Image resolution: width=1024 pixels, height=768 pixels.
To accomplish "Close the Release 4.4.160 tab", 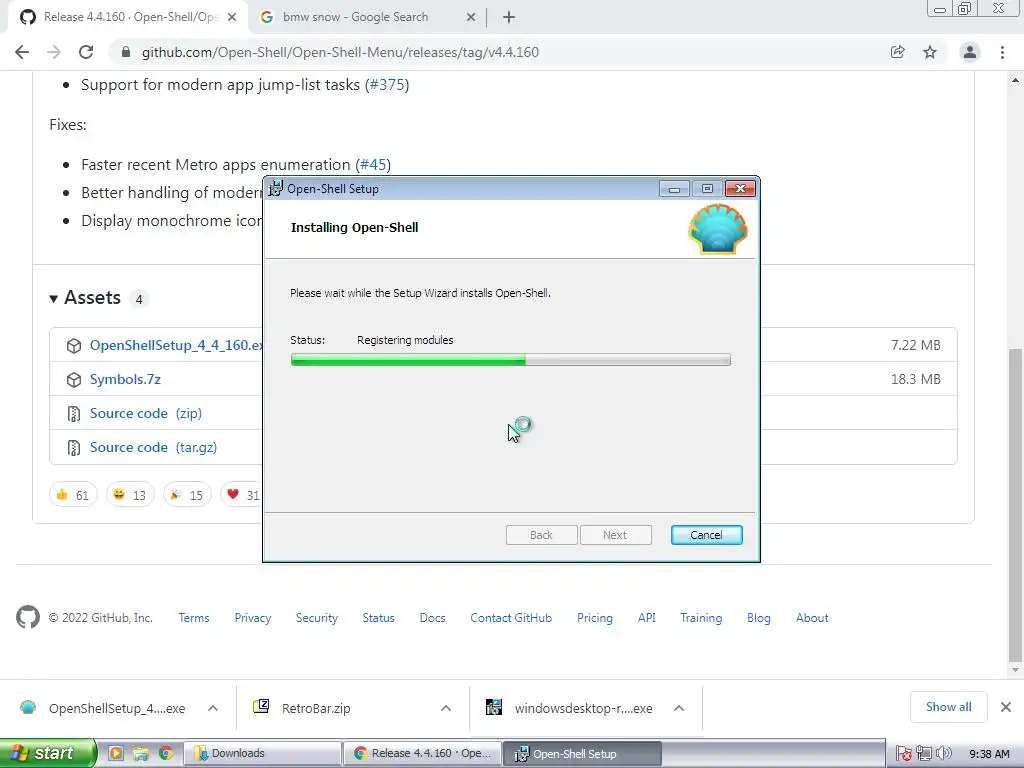I will 232,17.
